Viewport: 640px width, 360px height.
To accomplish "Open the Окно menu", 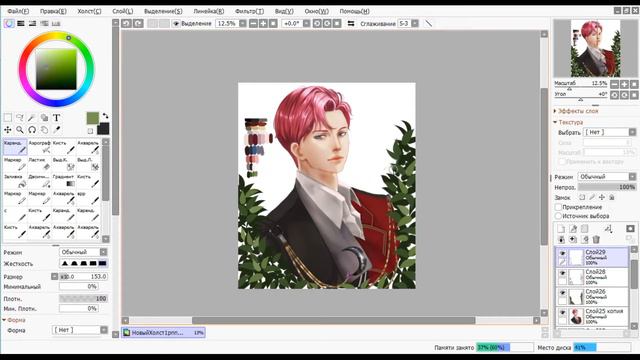I will point(316,11).
